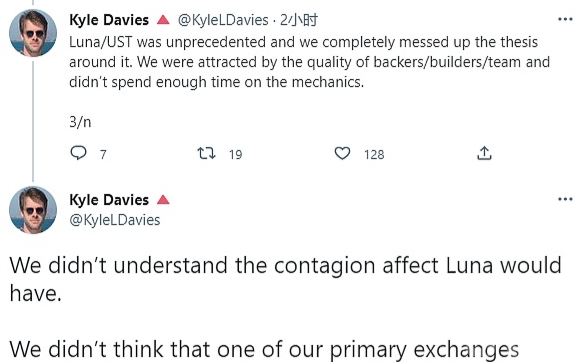Open Kyle Davies avatar in the second tweet
This screenshot has height=362, width=575.
click(x=33, y=210)
